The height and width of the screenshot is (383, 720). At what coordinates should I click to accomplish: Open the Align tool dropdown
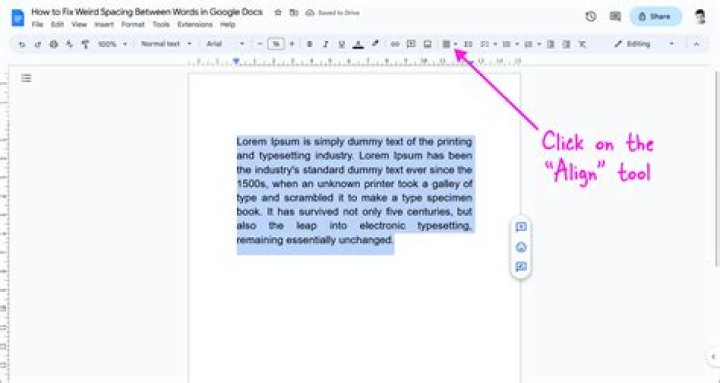click(450, 44)
